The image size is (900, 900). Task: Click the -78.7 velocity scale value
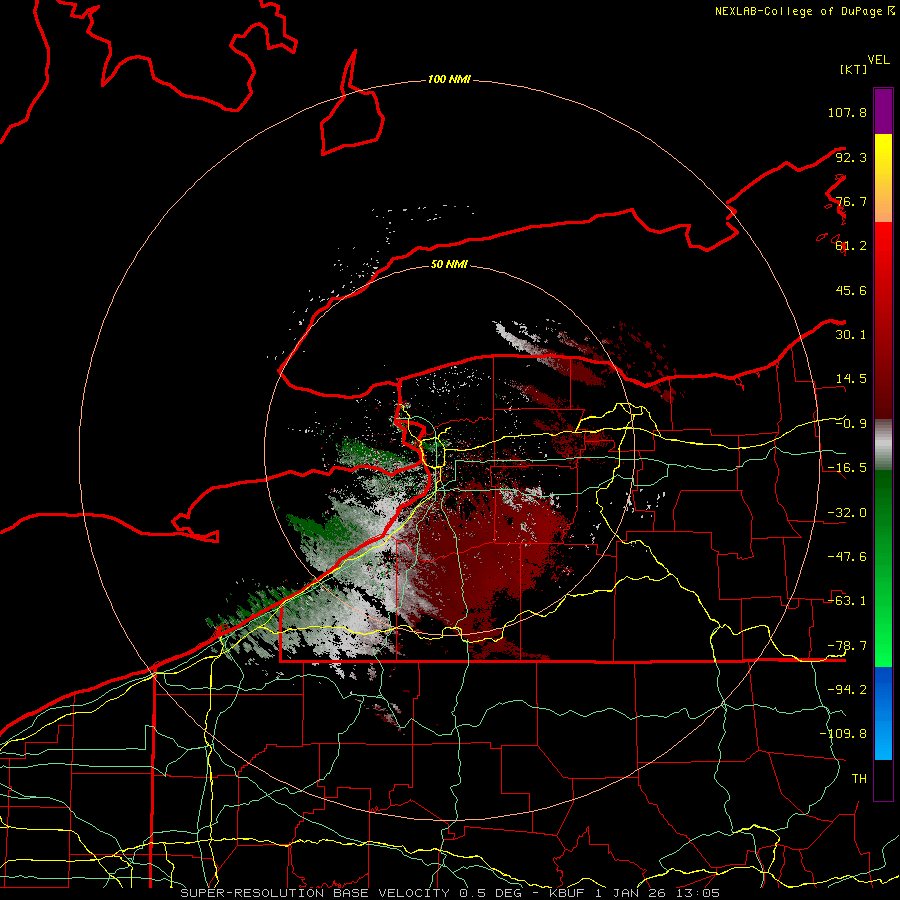(847, 646)
